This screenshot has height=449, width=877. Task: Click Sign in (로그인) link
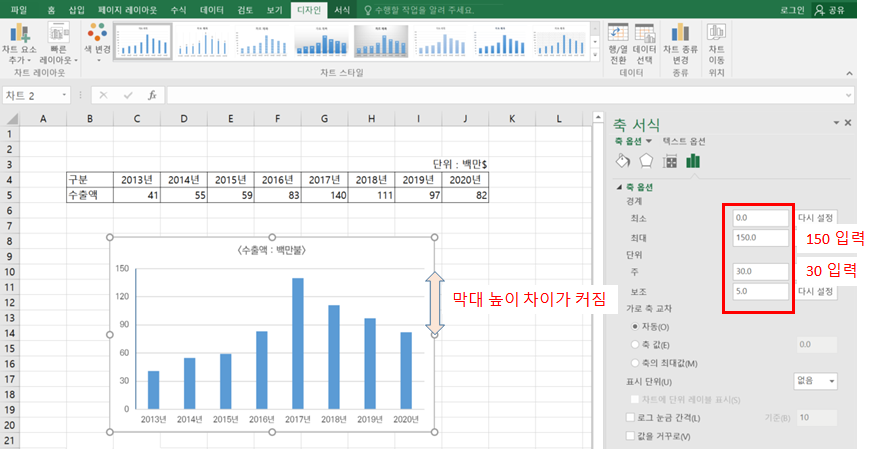[x=792, y=10]
